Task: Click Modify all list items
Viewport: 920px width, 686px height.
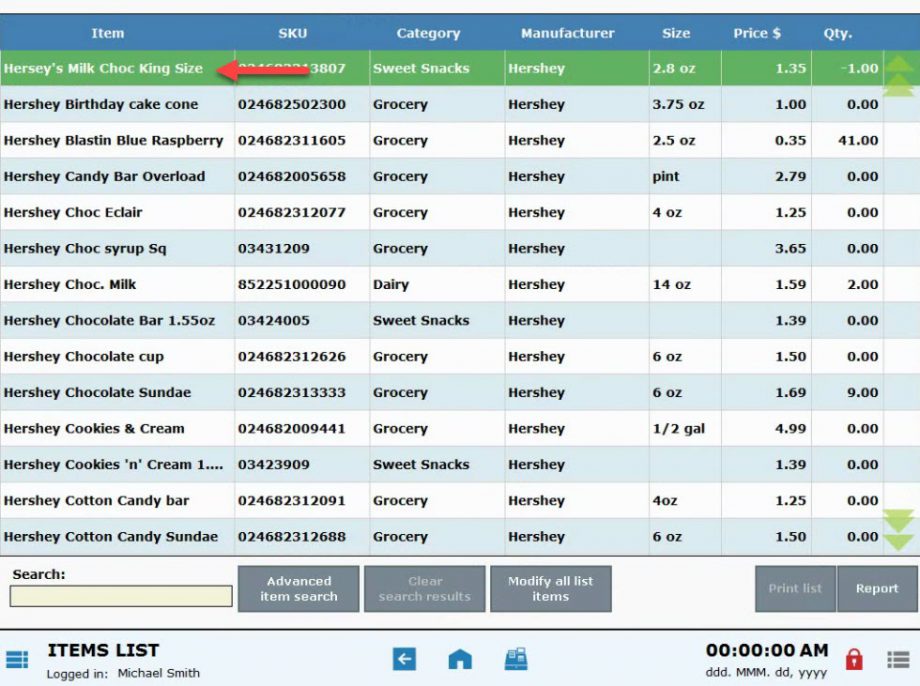Action: pos(549,588)
